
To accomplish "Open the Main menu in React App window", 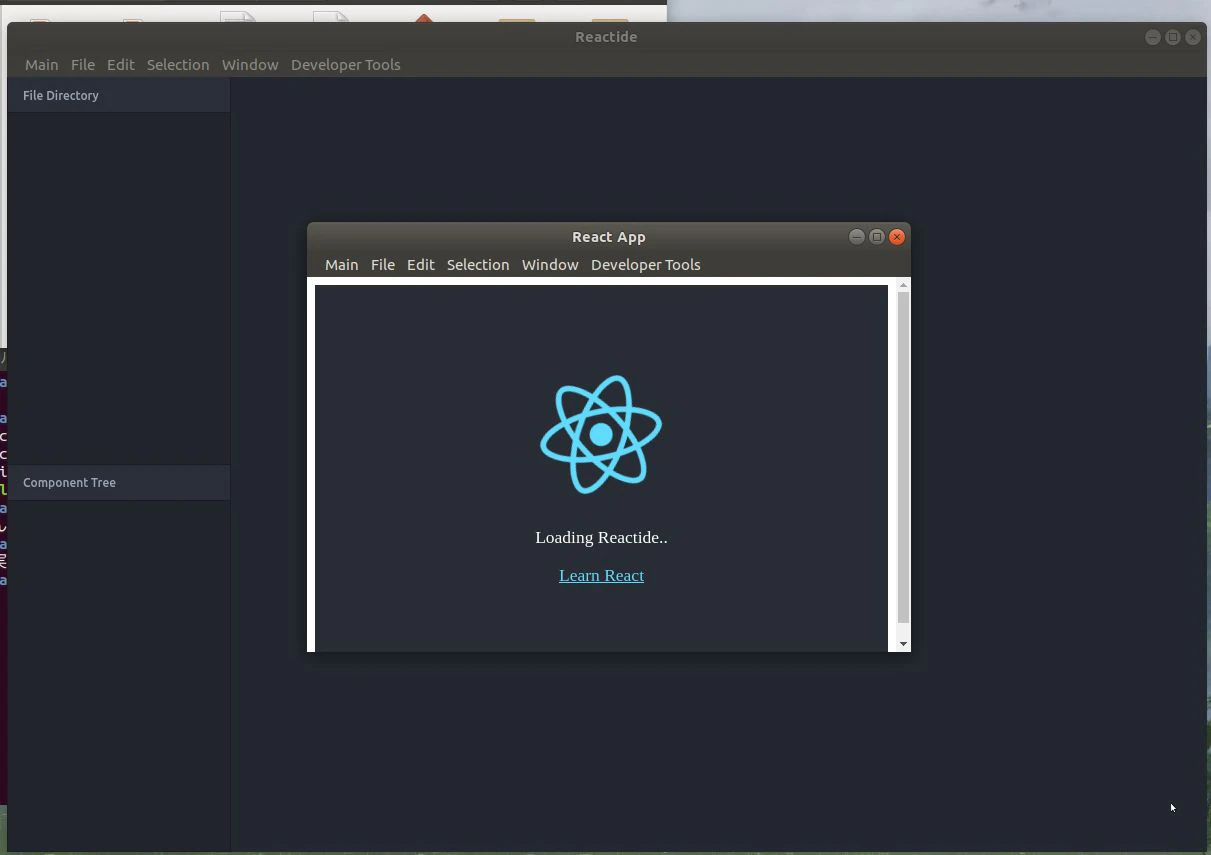I will [341, 265].
